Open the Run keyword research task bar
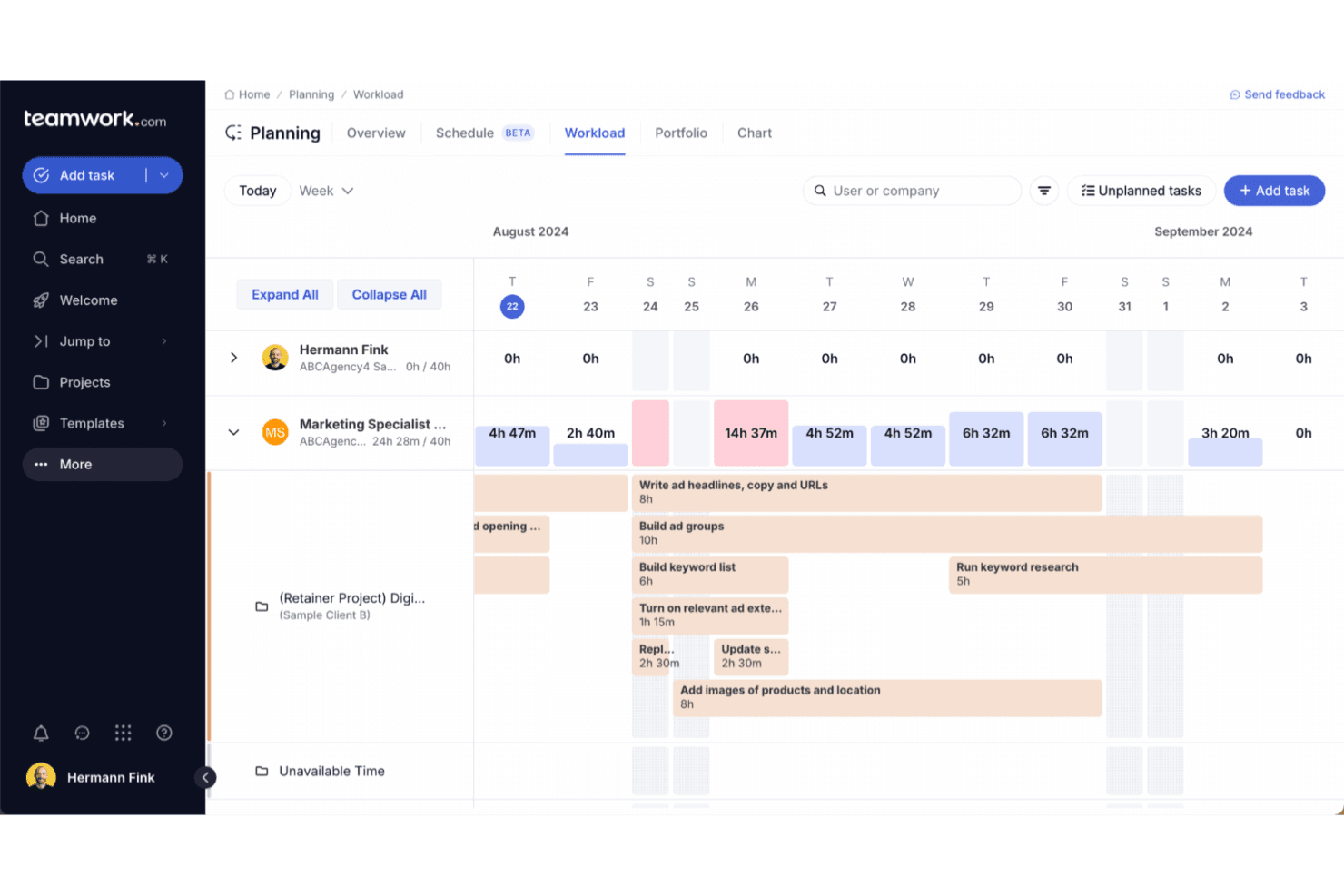This screenshot has height=896, width=1344. click(1105, 575)
